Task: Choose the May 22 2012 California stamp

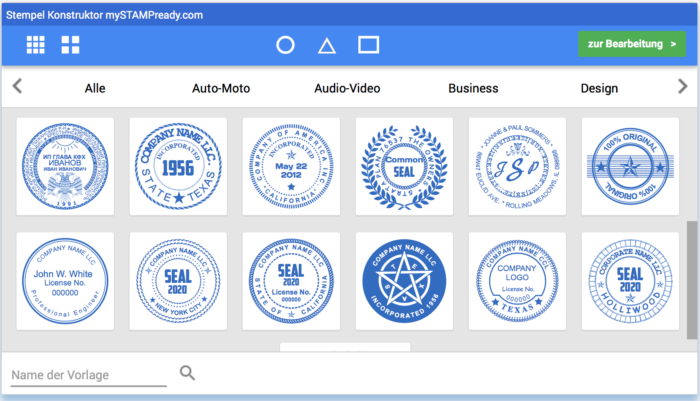Action: (291, 167)
